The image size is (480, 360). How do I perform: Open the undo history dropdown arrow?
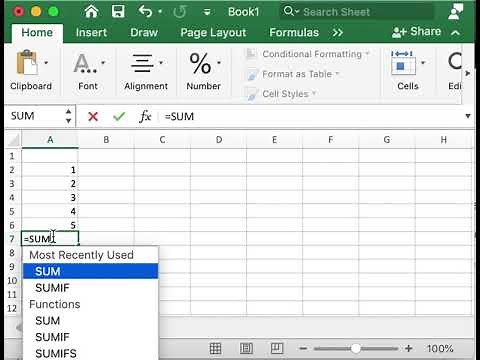tap(160, 12)
